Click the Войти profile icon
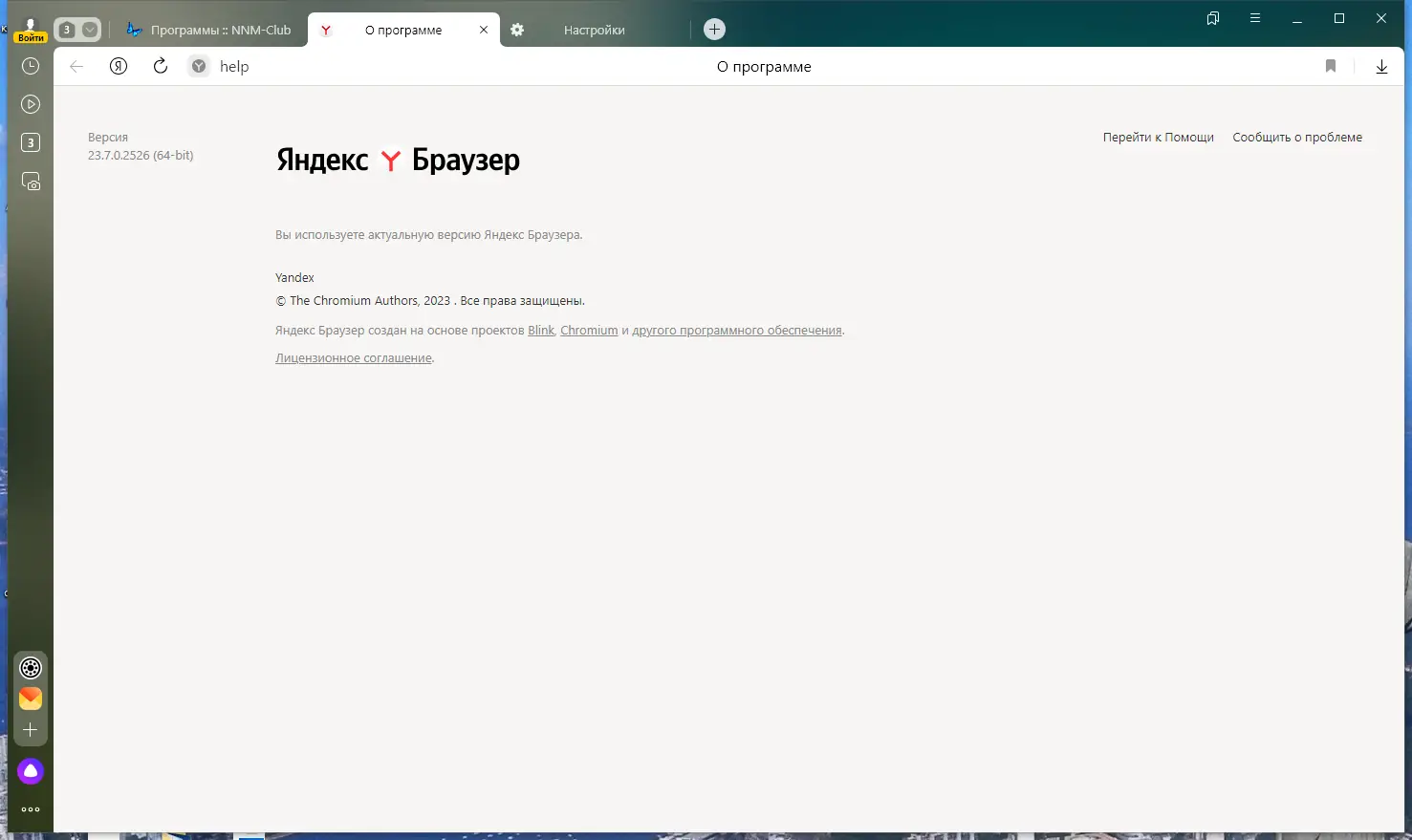Viewport: 1412px width, 840px height. pos(31,30)
